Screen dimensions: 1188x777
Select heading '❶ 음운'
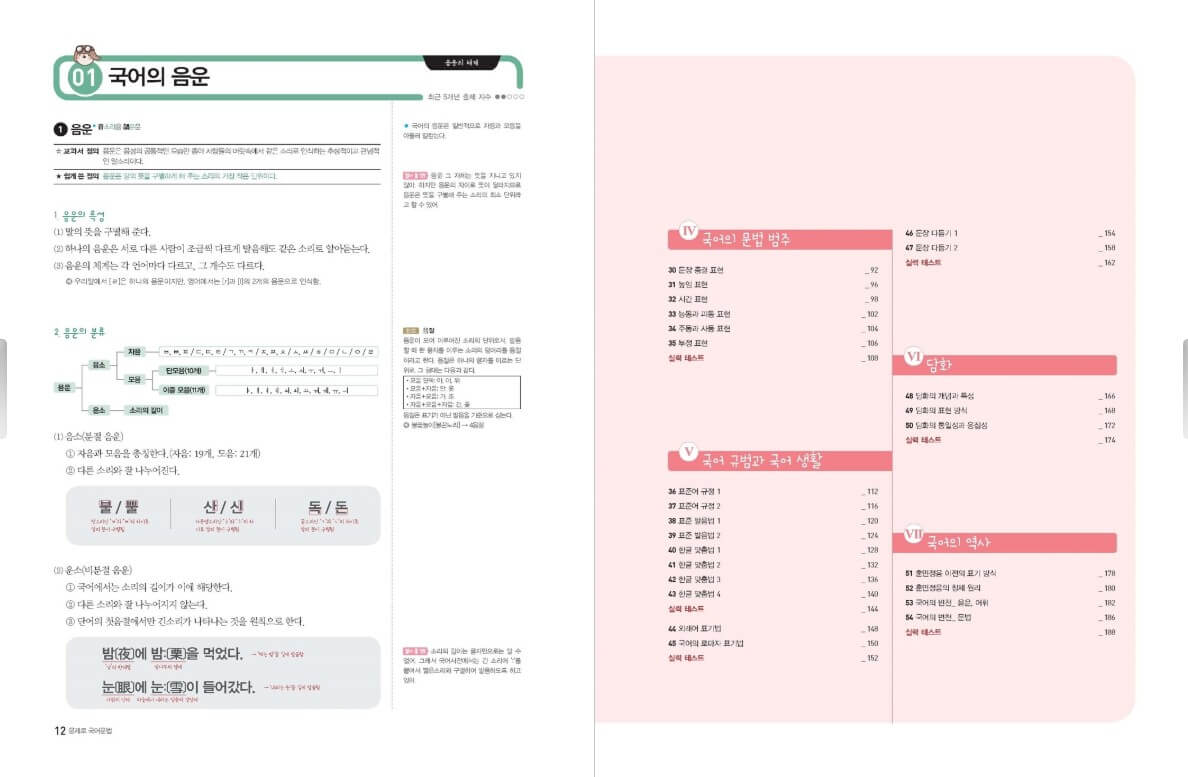(x=73, y=129)
